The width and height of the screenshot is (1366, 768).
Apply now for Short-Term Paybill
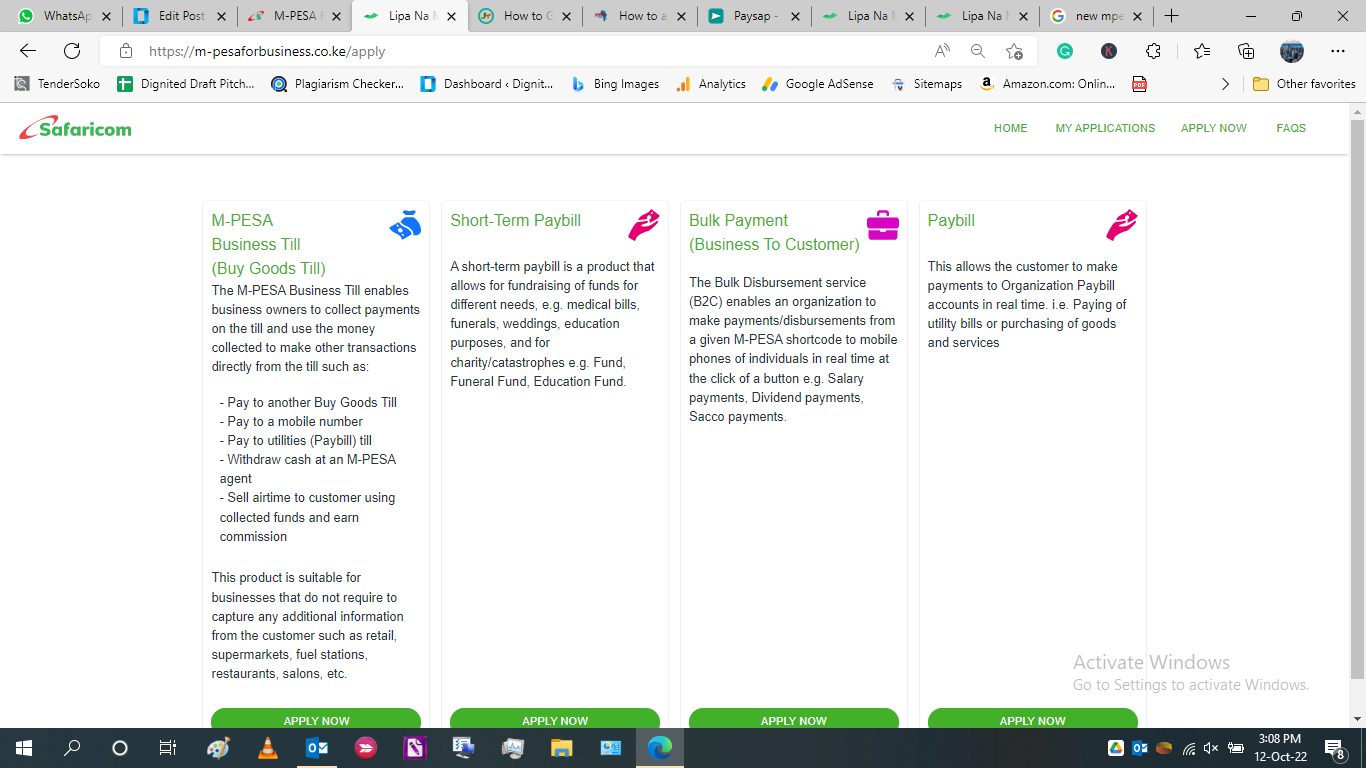555,718
